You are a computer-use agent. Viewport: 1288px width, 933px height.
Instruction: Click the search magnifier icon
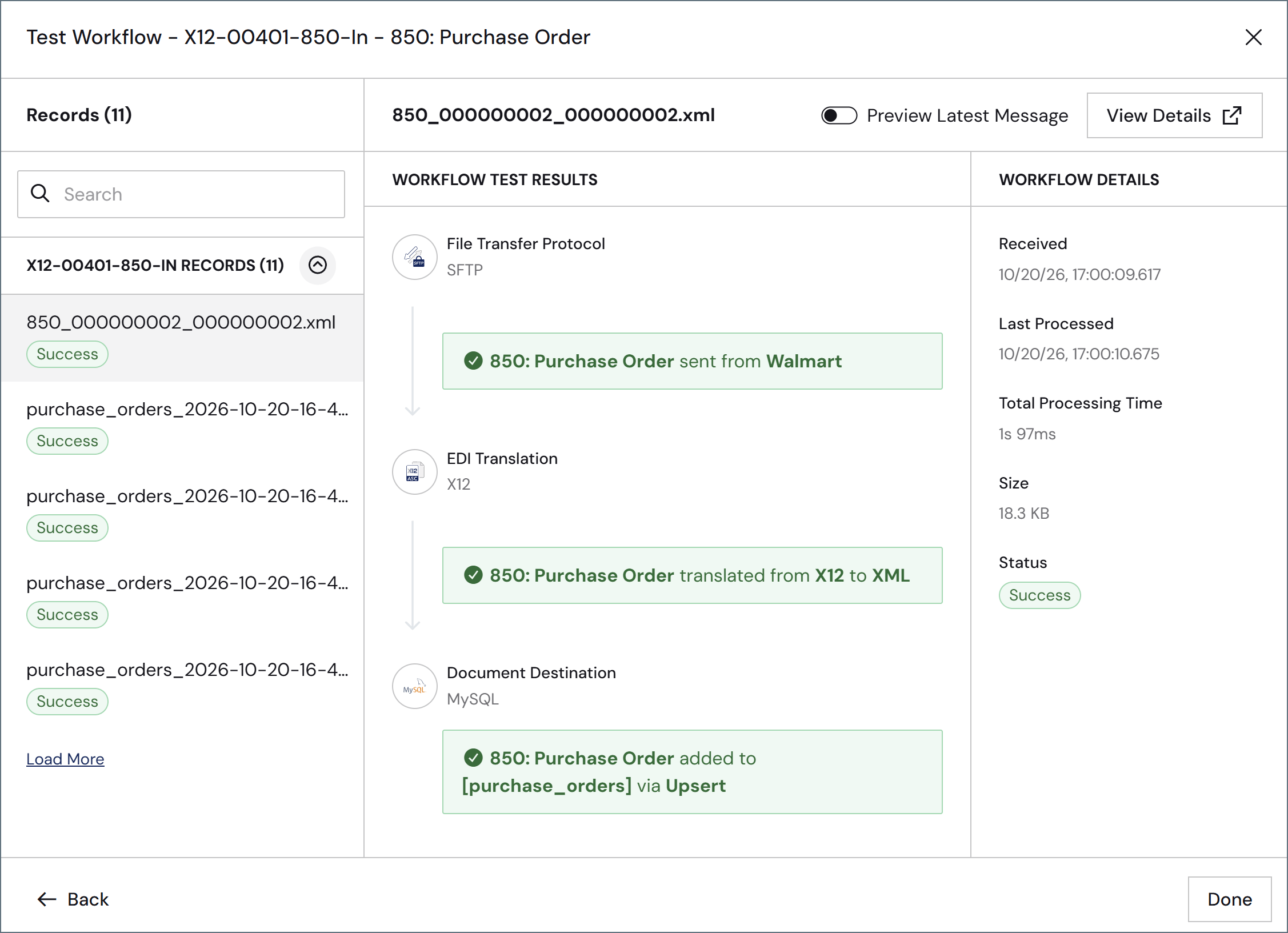click(x=40, y=194)
